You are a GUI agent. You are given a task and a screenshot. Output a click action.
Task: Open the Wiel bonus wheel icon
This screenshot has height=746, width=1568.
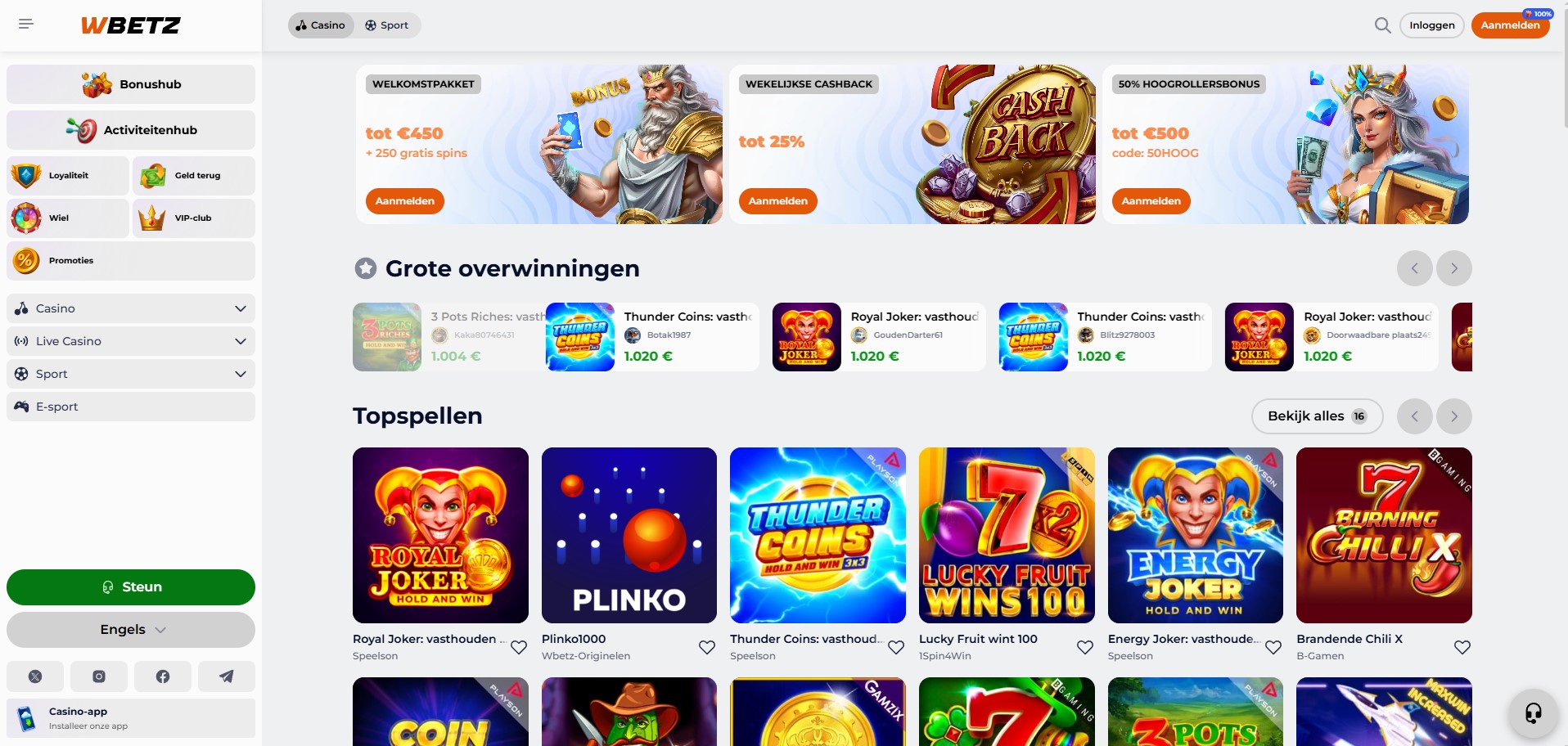pyautogui.click(x=26, y=218)
